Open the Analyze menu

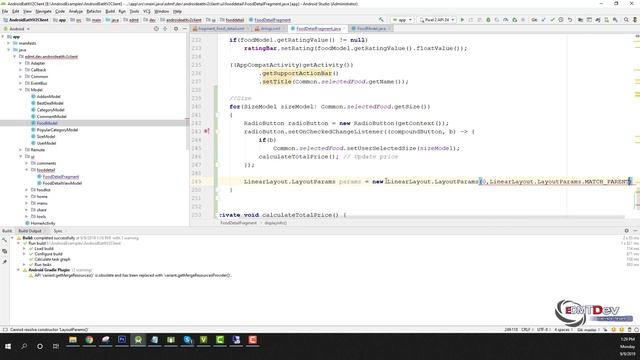pos(76,11)
